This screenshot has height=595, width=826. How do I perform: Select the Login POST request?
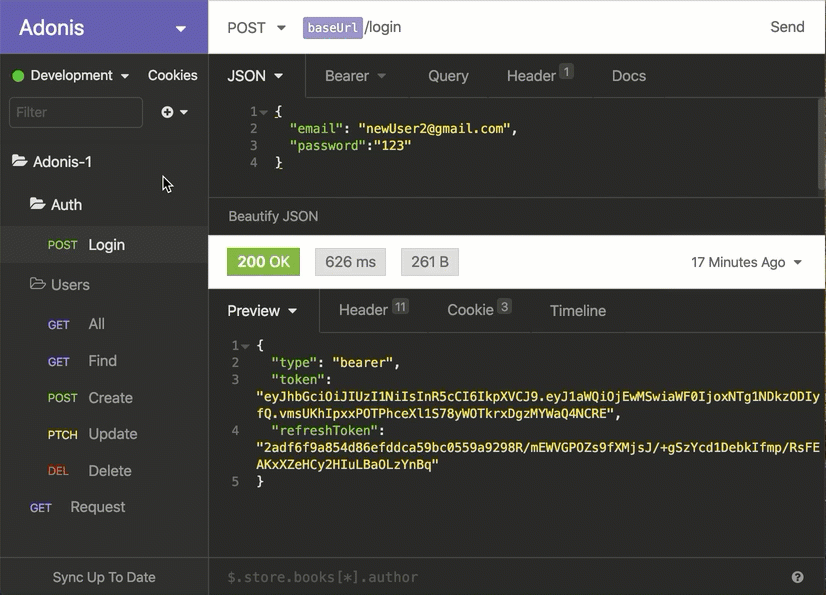(104, 244)
